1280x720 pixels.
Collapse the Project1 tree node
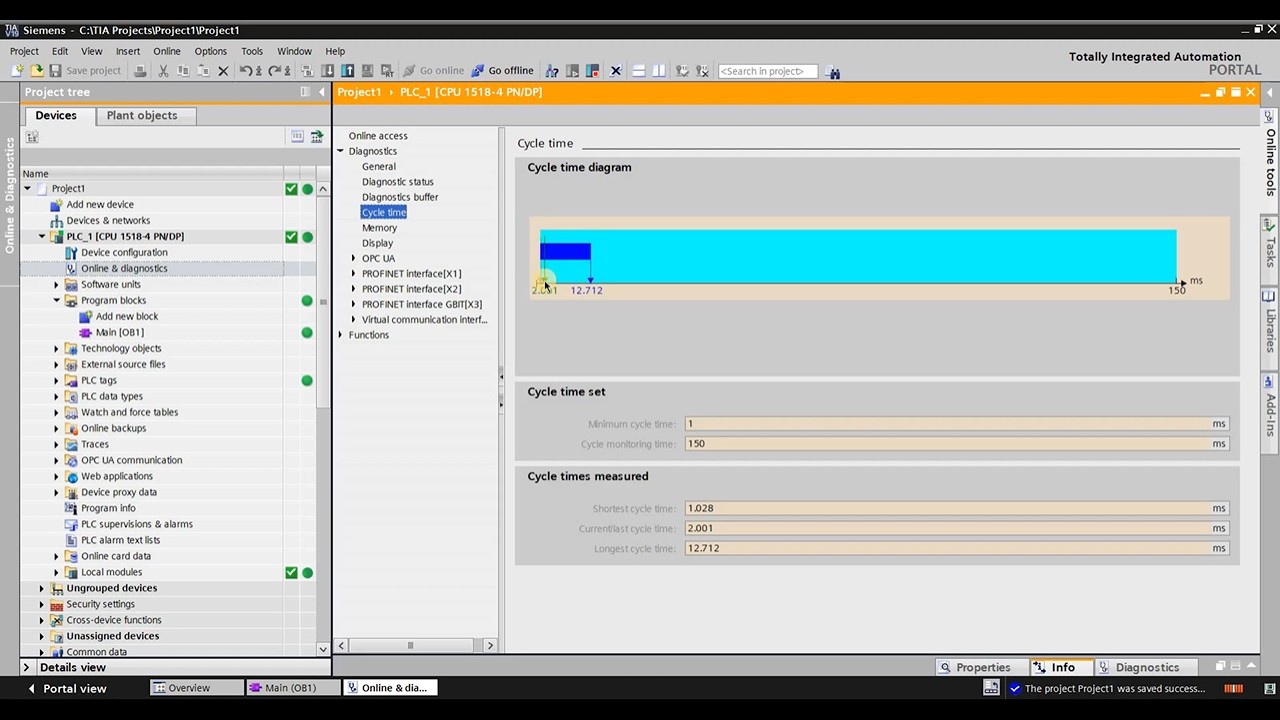(x=27, y=188)
